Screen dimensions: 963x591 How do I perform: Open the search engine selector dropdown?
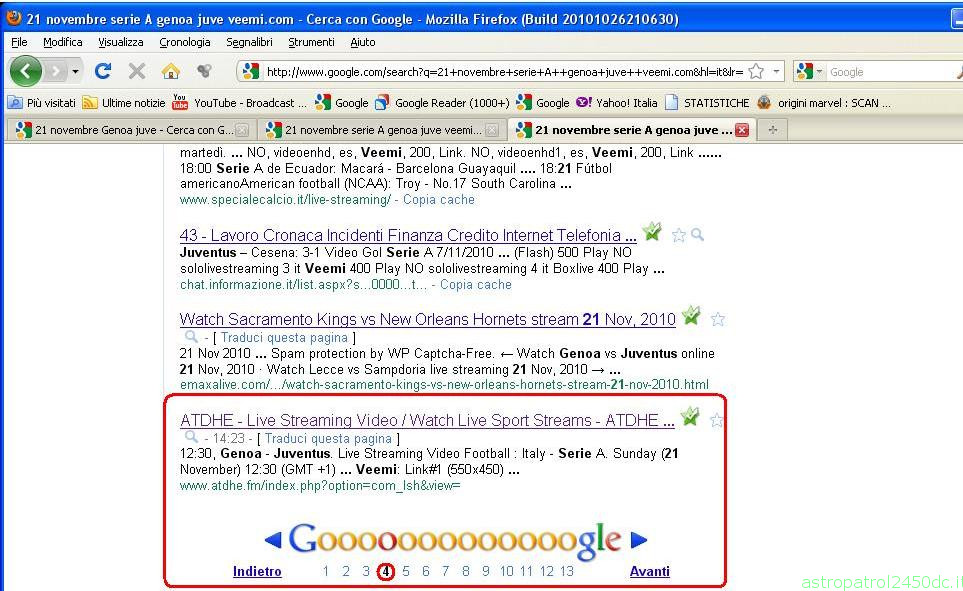[819, 72]
